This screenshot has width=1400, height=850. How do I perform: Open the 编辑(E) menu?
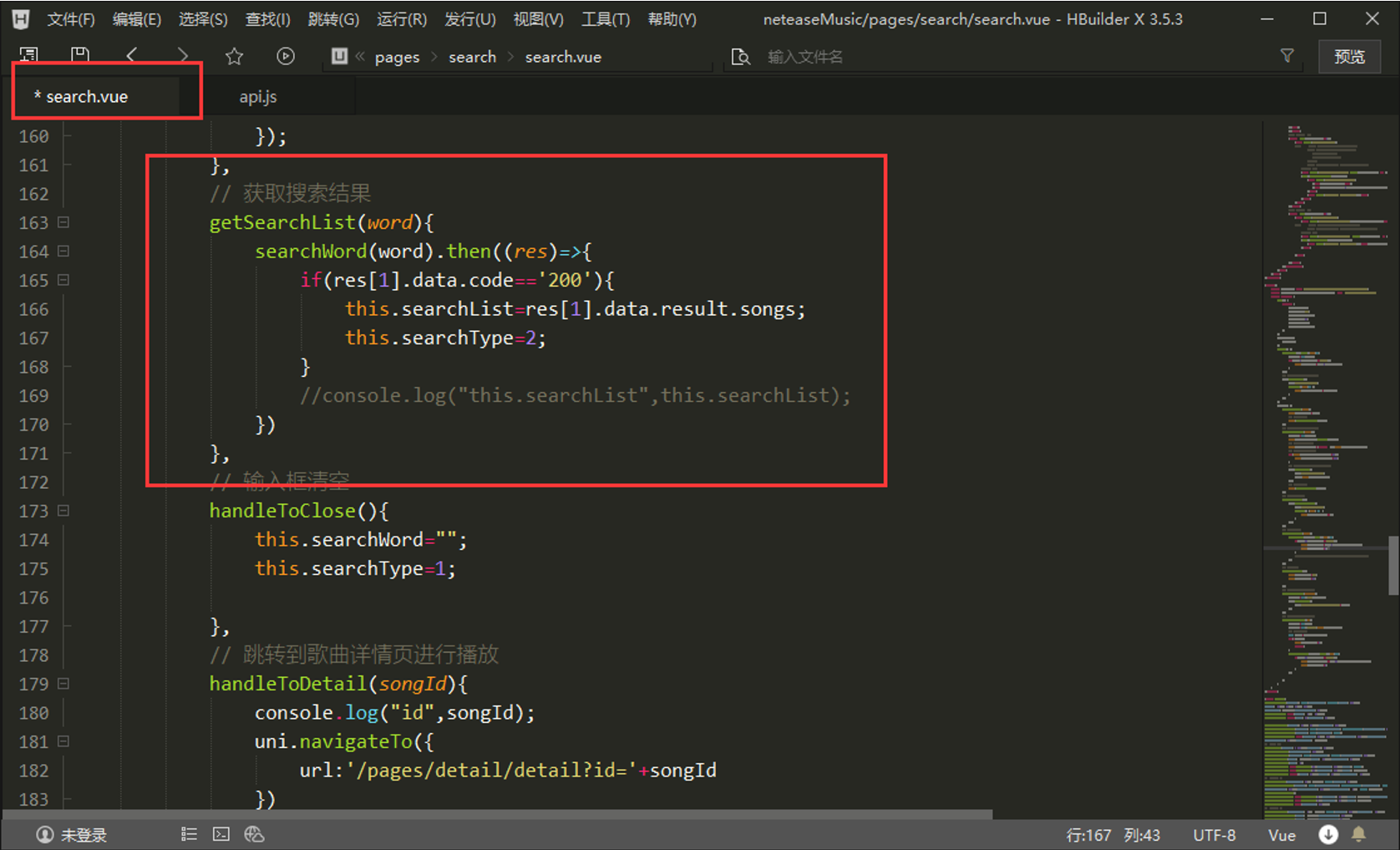point(137,19)
